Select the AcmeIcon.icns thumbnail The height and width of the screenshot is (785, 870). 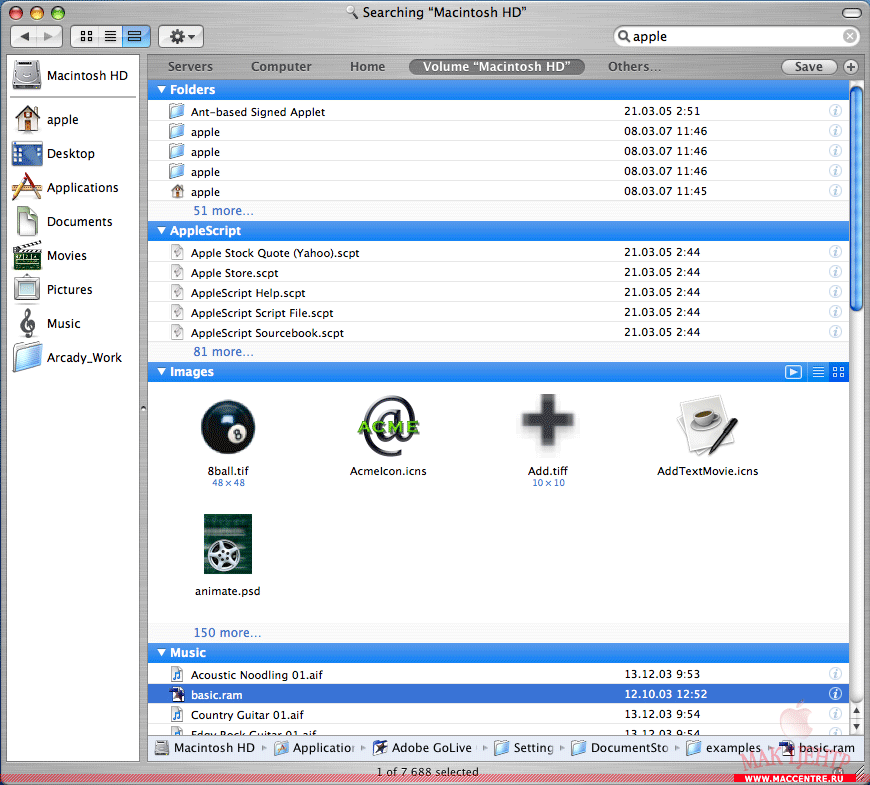pos(388,426)
